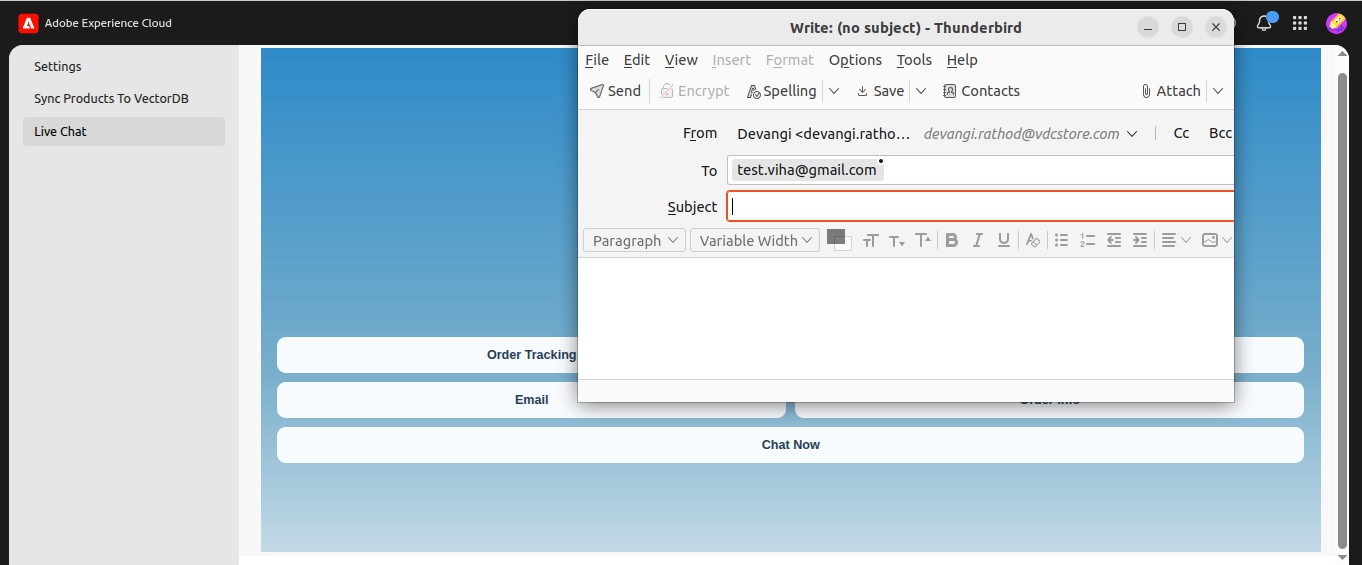
Task: Click the greyed Format menu label
Action: click(x=790, y=60)
